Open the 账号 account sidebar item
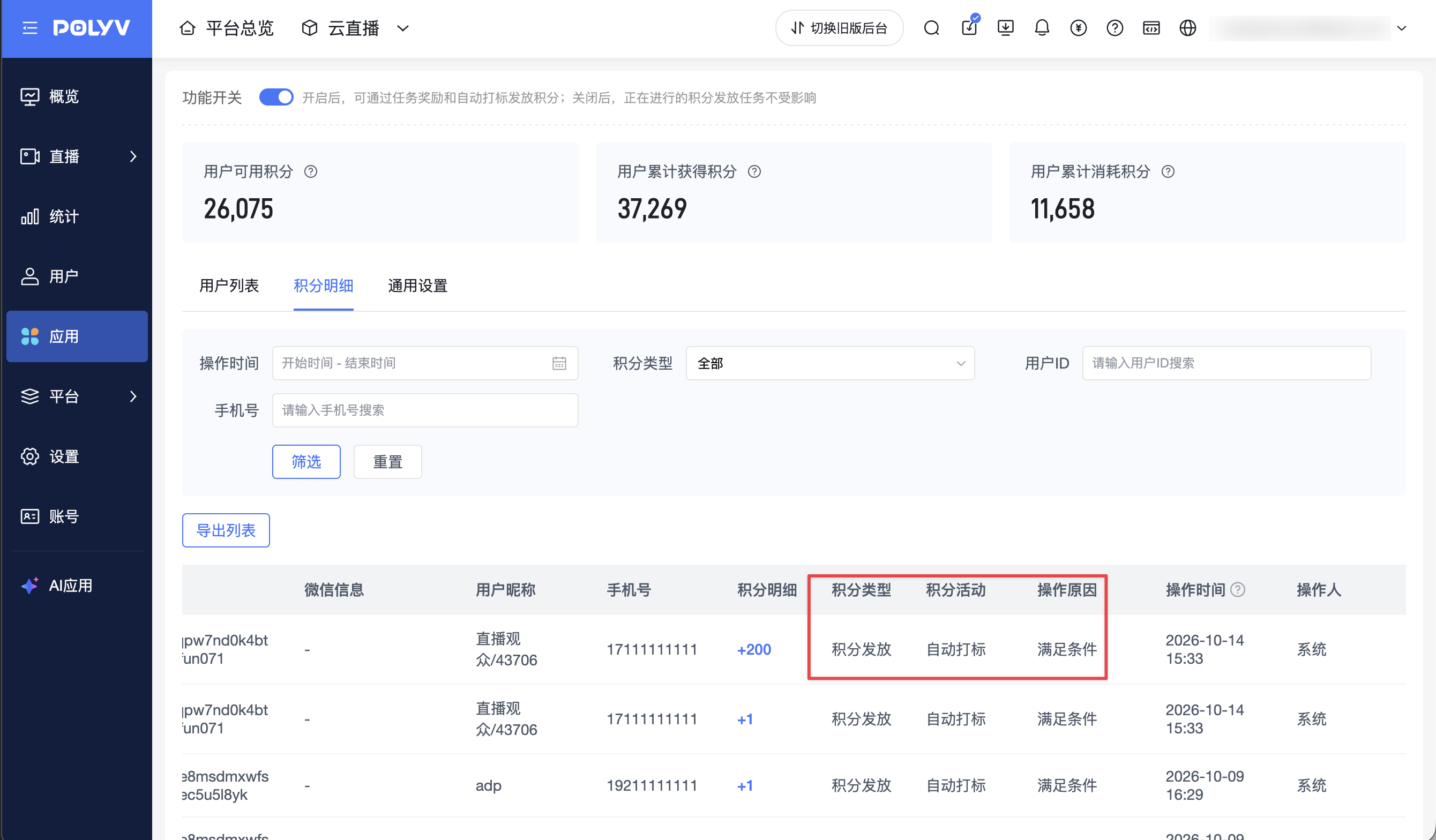Screen dimensions: 1436x840 77,516
